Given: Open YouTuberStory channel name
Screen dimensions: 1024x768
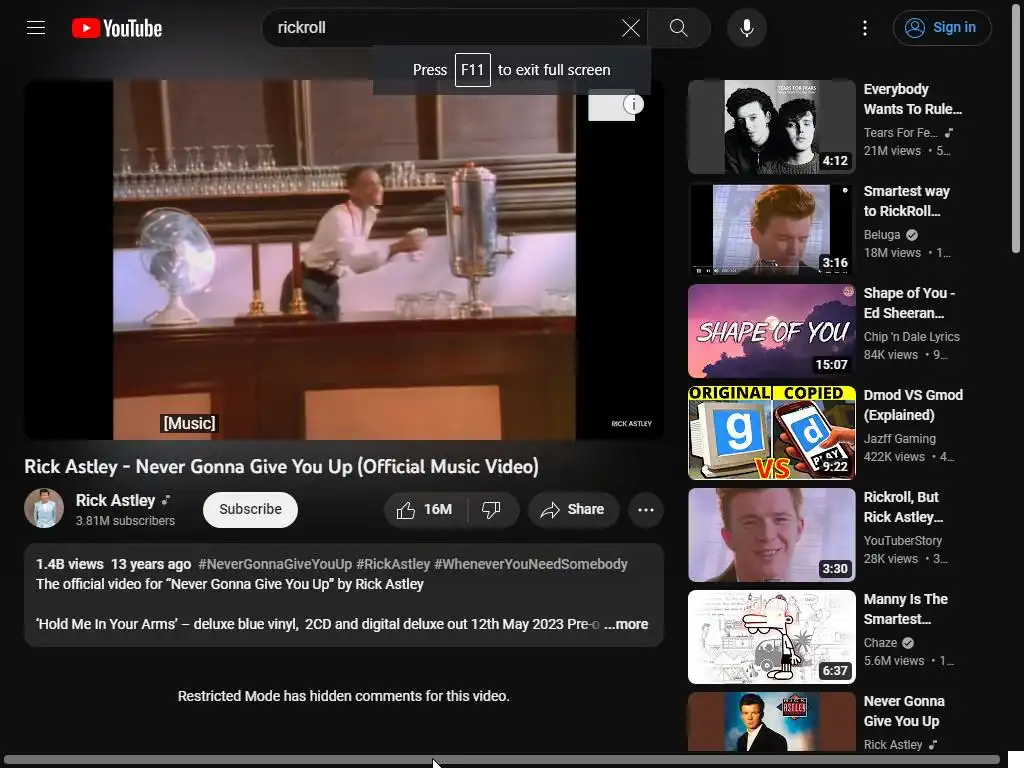Looking at the screenshot, I should [x=903, y=541].
